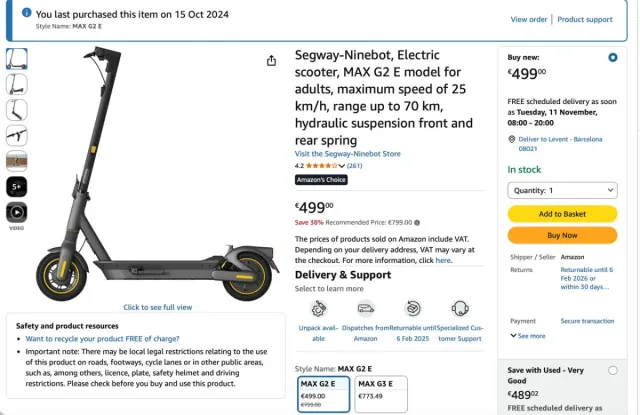Select the Buy new radio button
The width and height of the screenshot is (640, 415).
point(612,58)
